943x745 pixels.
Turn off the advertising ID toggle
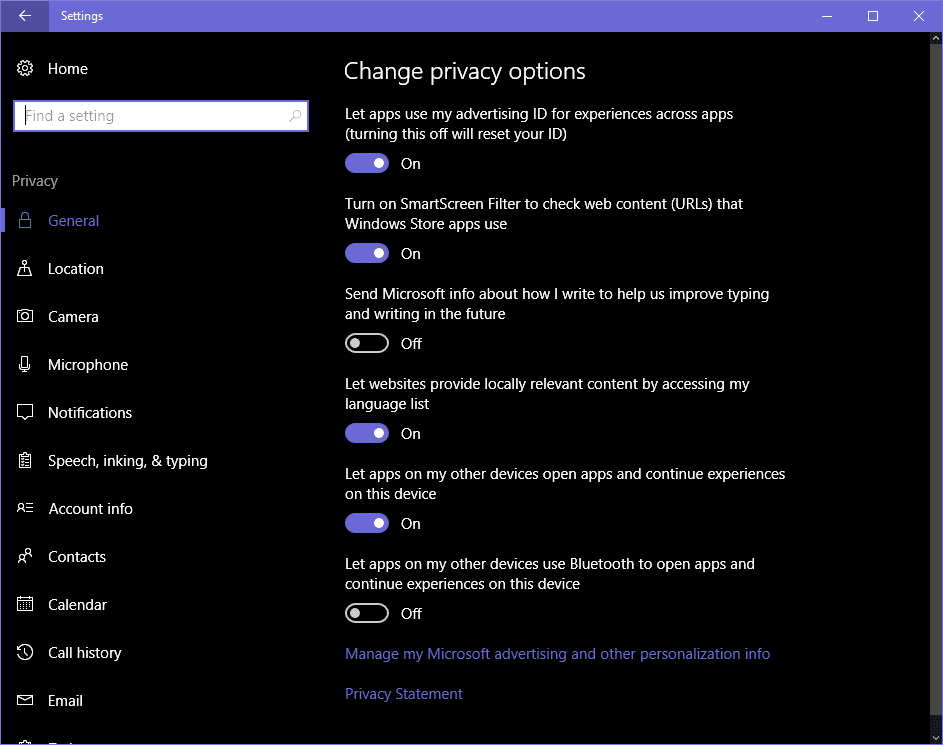(367, 163)
